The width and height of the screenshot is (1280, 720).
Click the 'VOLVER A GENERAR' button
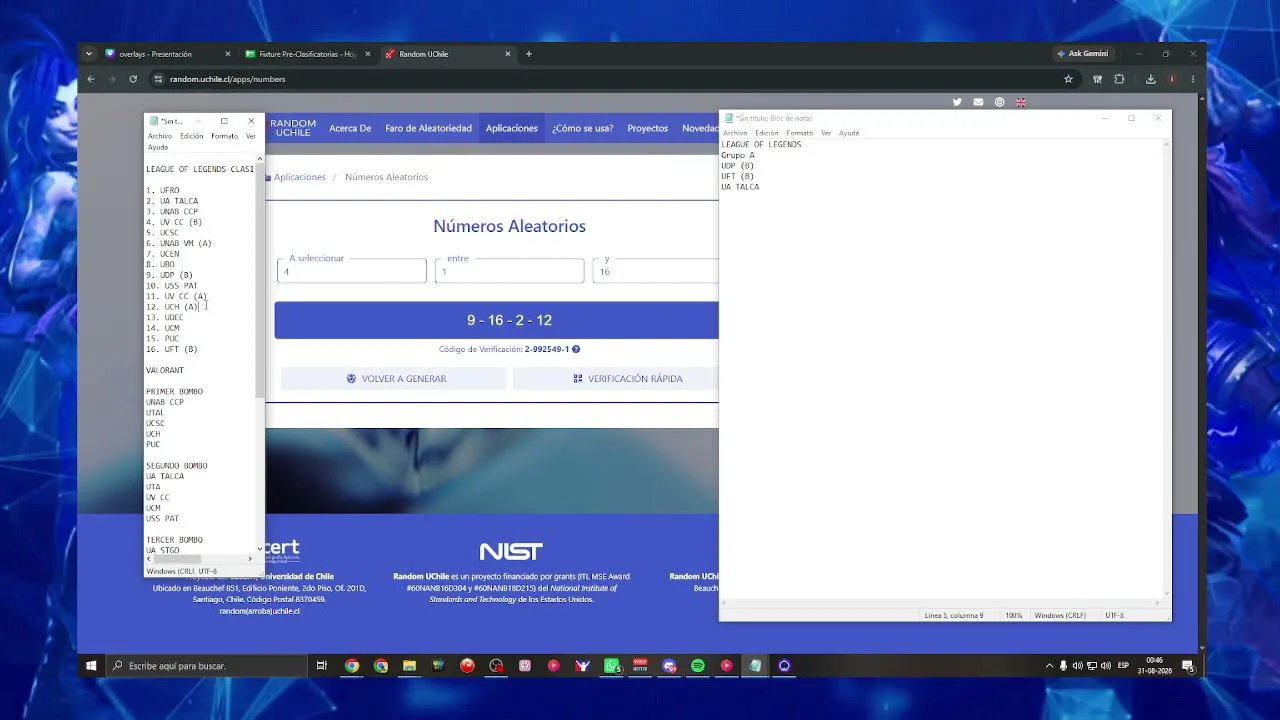[x=394, y=379]
